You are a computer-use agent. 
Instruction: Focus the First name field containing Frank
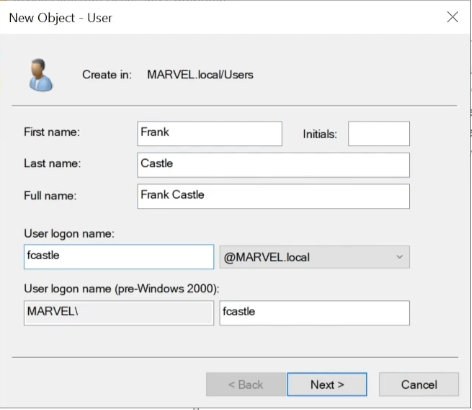tap(210, 133)
